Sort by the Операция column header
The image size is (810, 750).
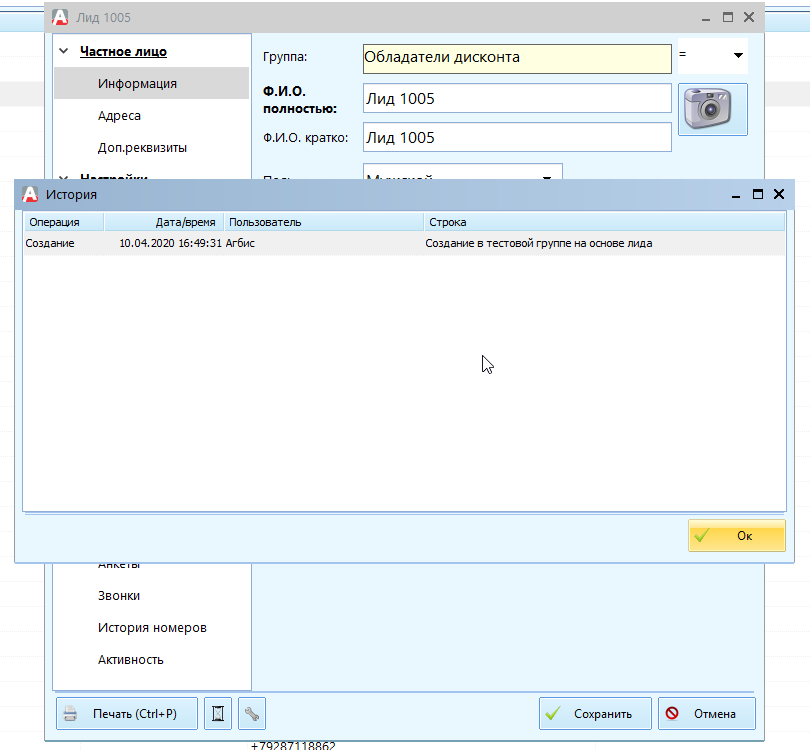64,222
